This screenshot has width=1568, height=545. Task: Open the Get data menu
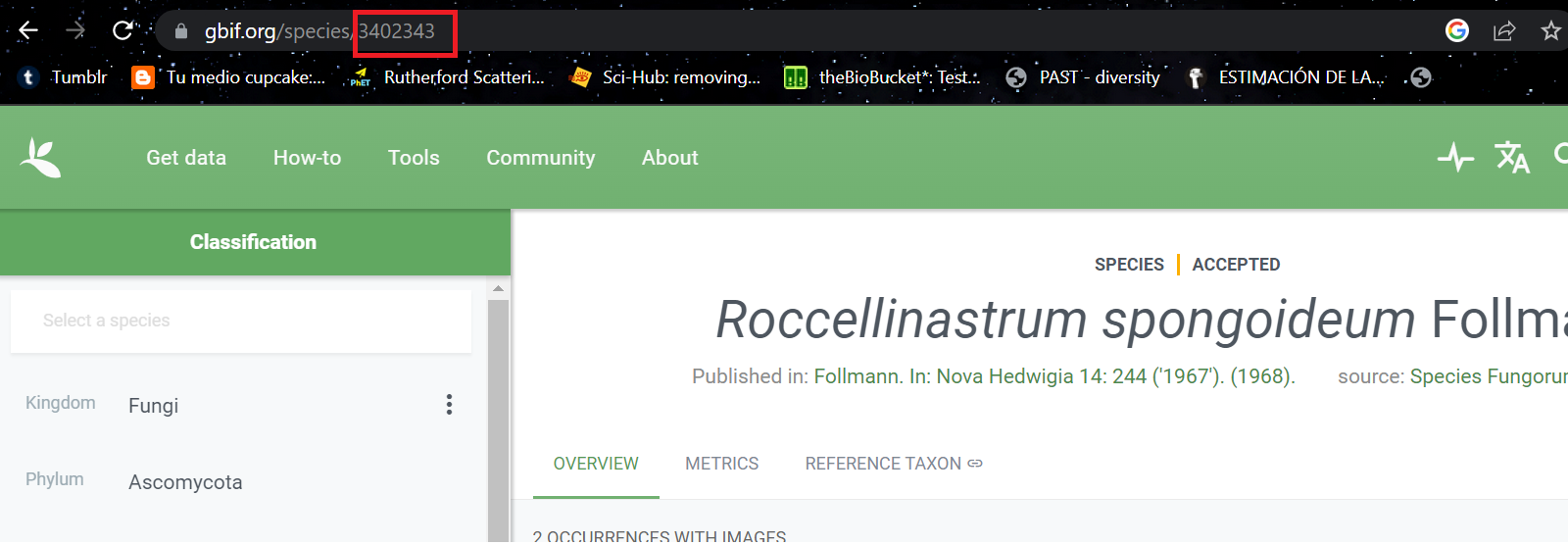click(186, 158)
